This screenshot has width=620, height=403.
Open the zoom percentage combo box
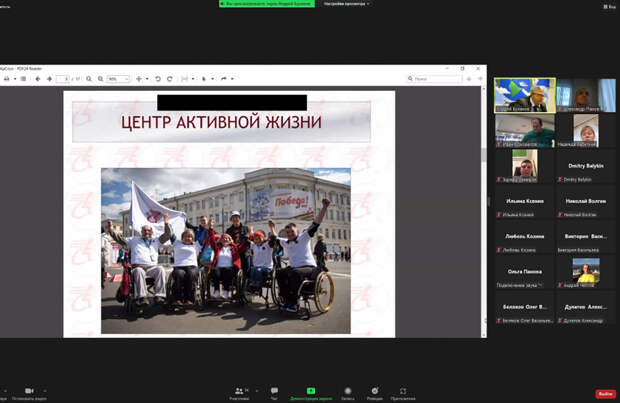click(x=118, y=79)
